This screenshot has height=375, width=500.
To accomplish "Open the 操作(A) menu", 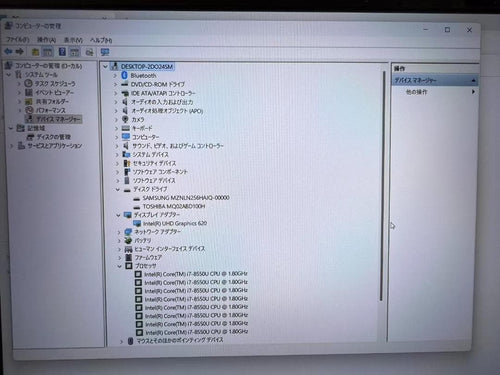I will click(46, 40).
